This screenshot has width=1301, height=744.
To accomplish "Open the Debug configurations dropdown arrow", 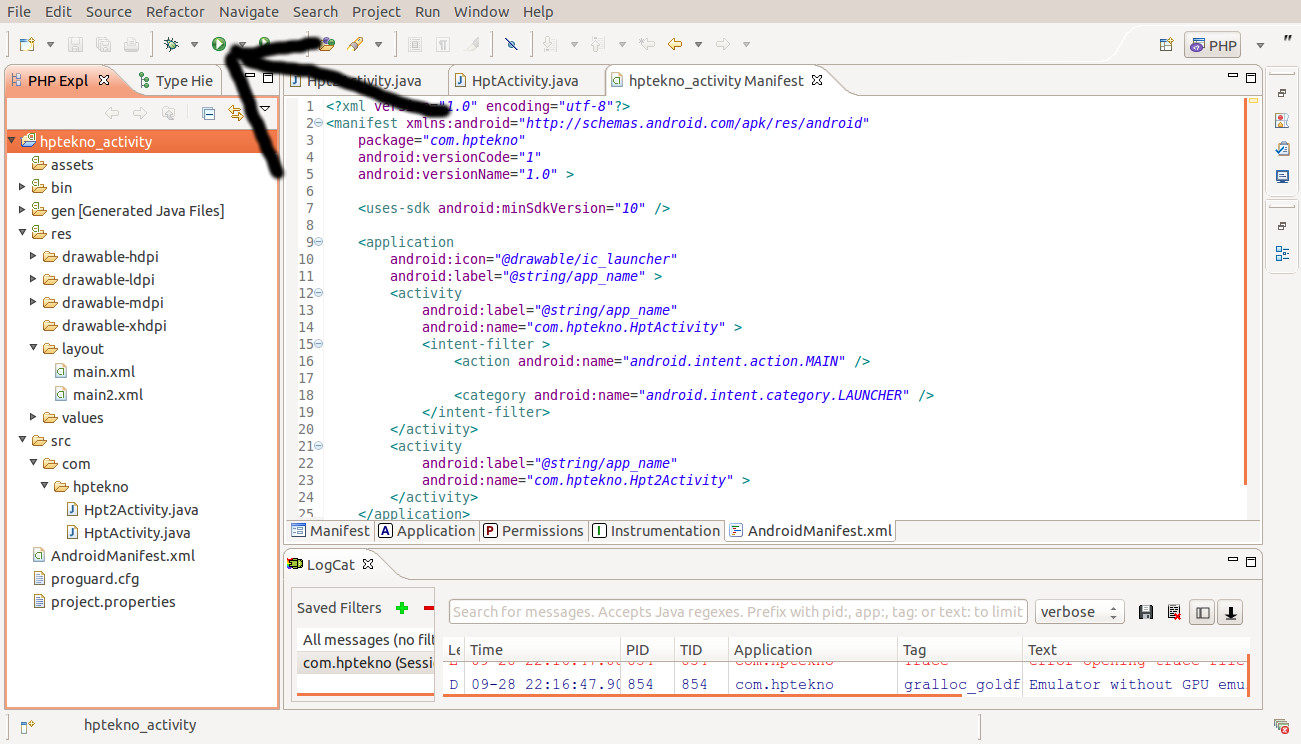I will pos(194,44).
